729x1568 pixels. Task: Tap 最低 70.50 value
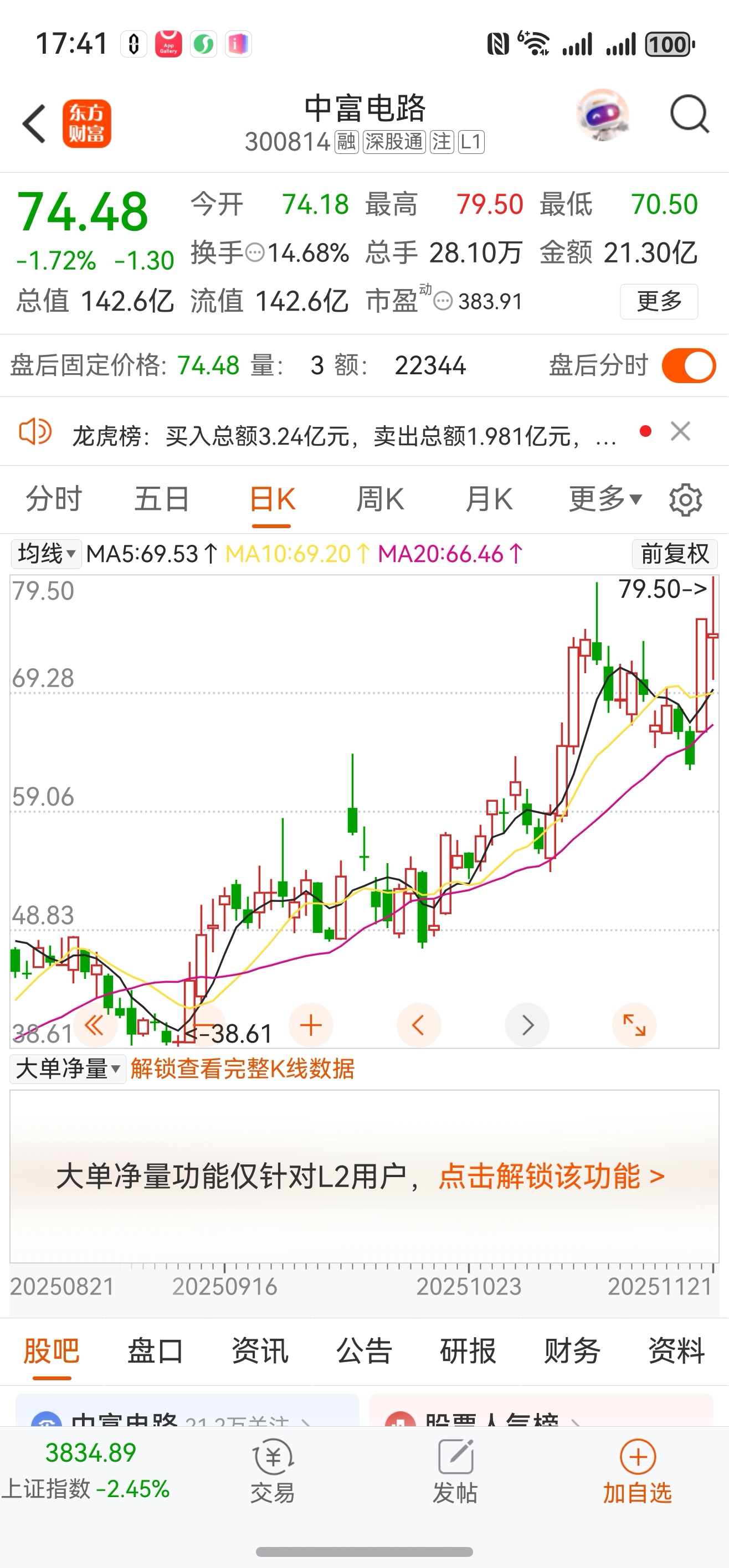(664, 204)
